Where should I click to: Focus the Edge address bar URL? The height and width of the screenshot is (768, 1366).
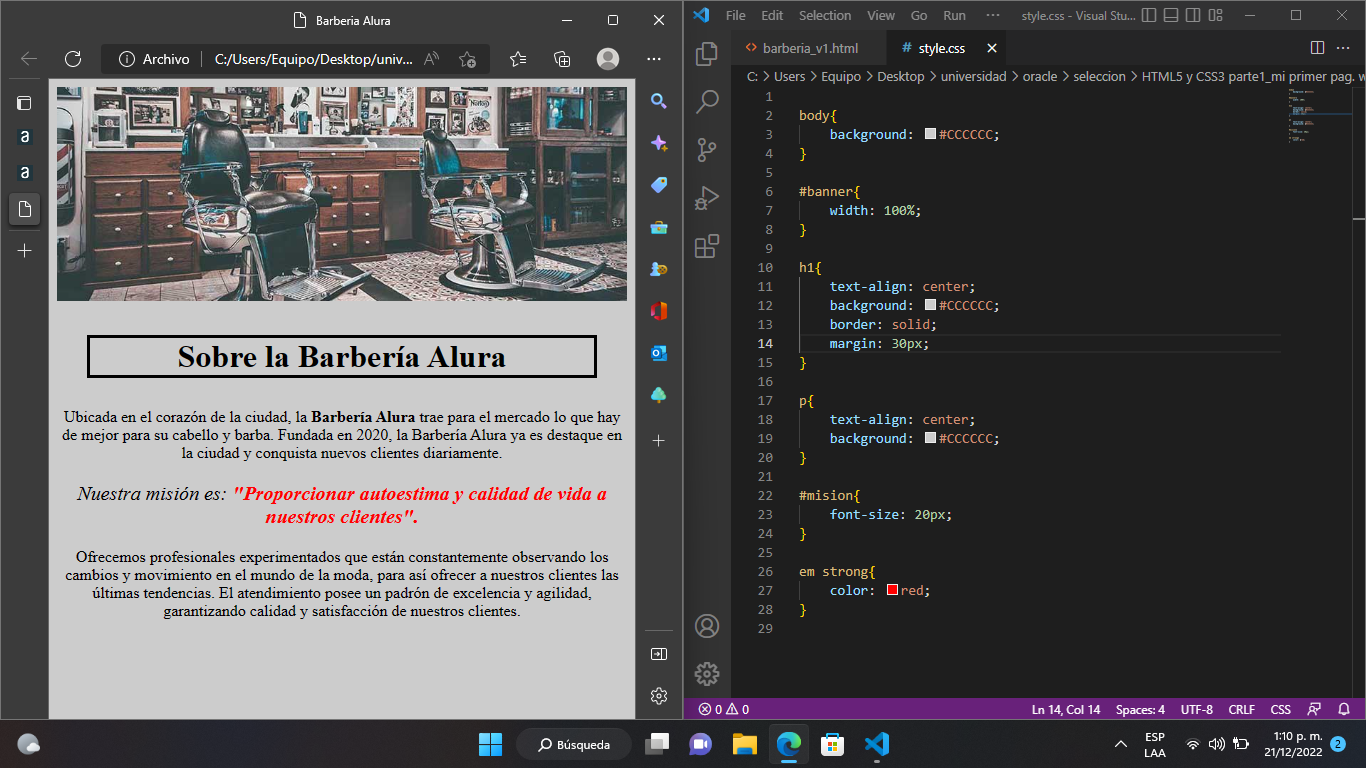coord(313,59)
